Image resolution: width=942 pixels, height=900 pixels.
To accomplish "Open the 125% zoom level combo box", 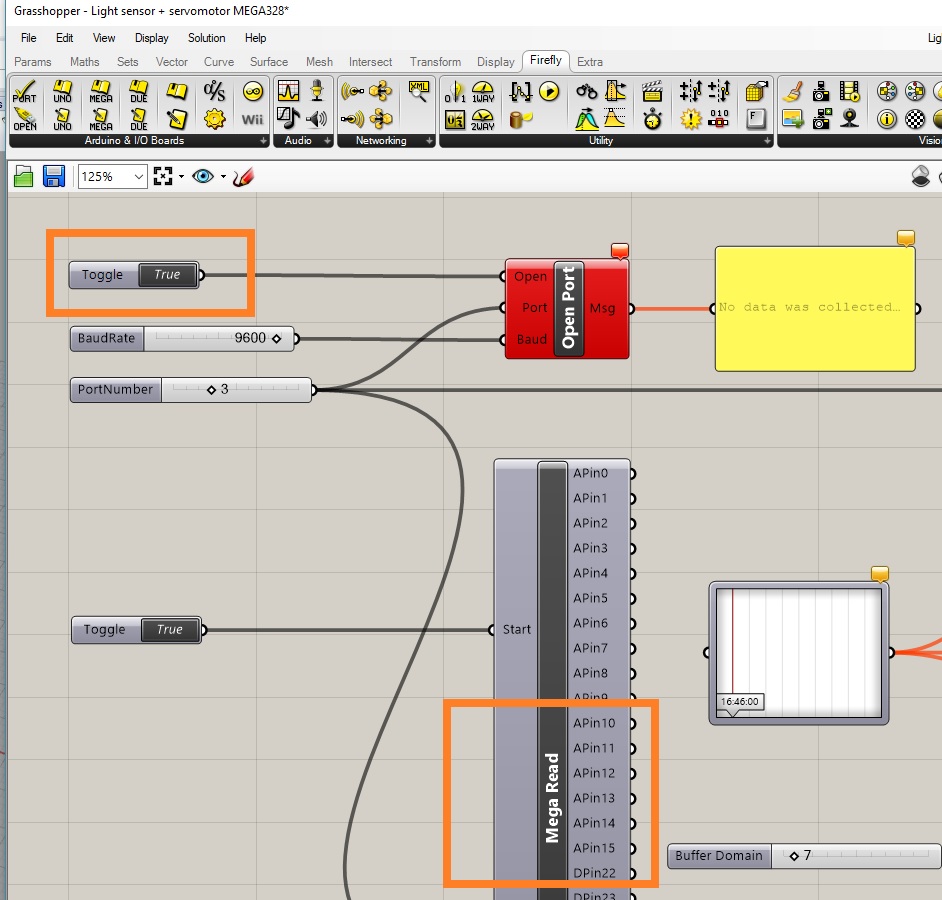I will pos(112,177).
